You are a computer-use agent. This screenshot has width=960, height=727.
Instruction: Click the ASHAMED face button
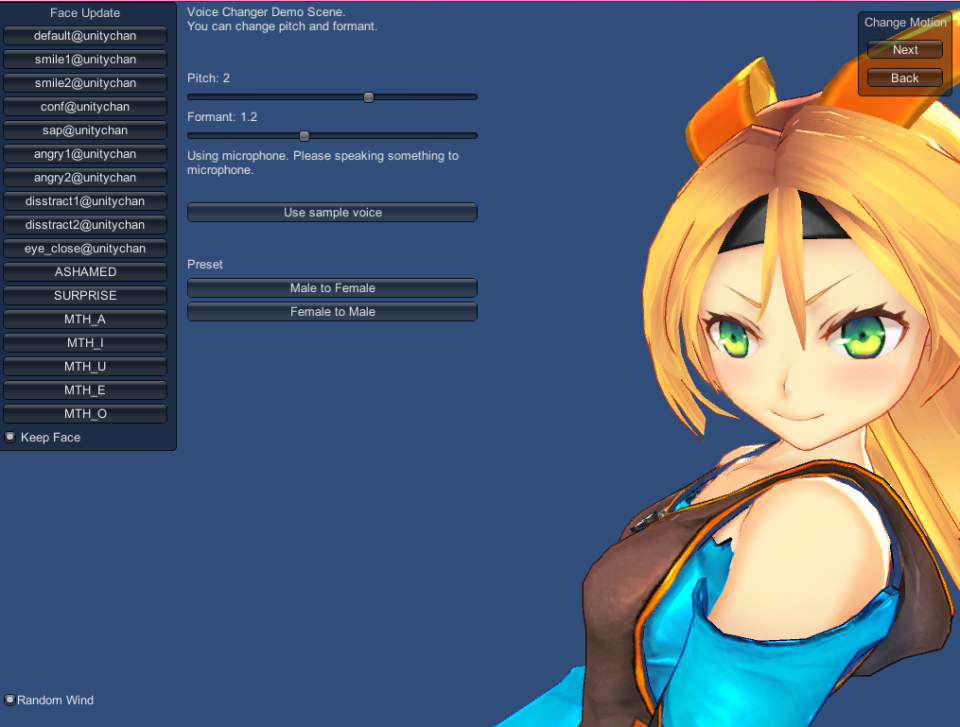click(85, 272)
